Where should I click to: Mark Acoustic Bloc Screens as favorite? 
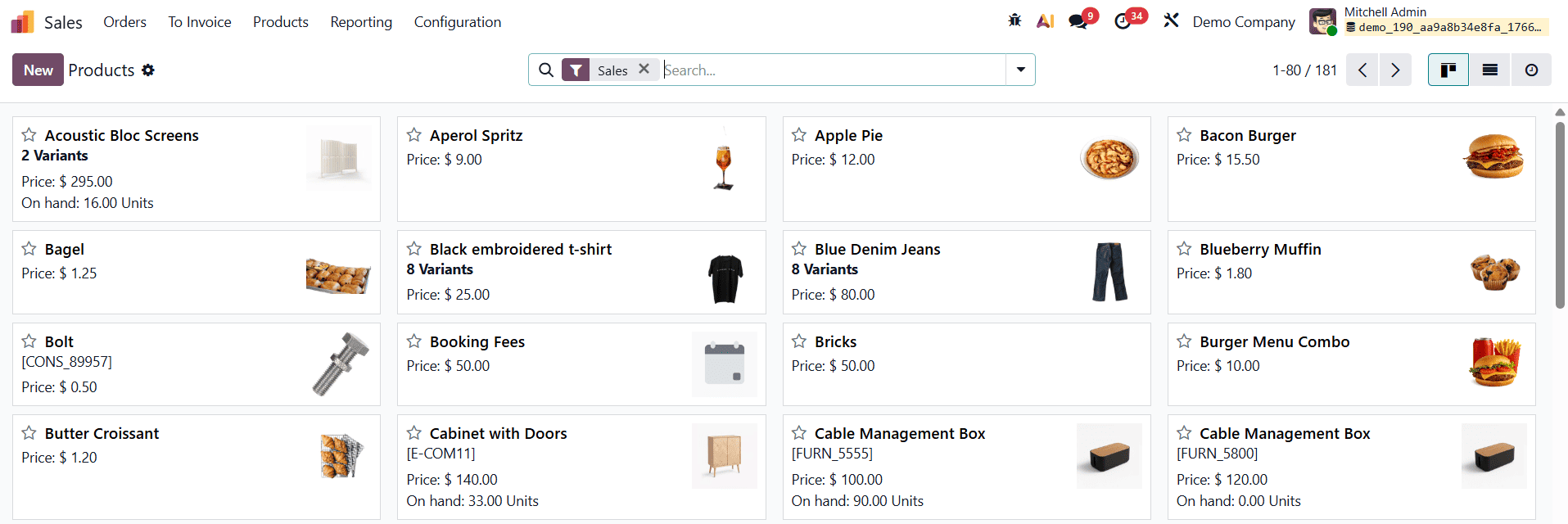tap(29, 135)
